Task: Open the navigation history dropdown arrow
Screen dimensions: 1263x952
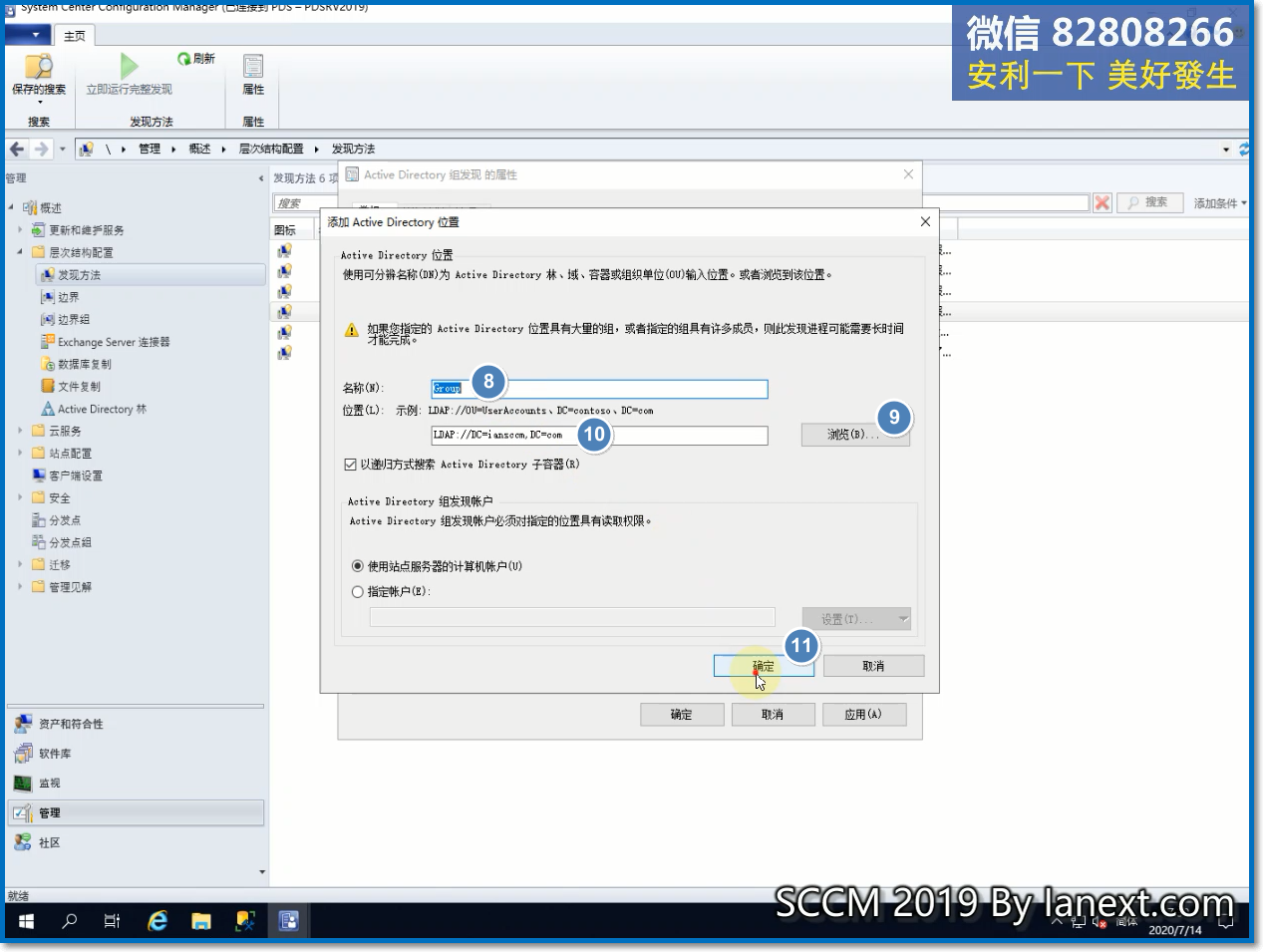Action: pos(62,150)
